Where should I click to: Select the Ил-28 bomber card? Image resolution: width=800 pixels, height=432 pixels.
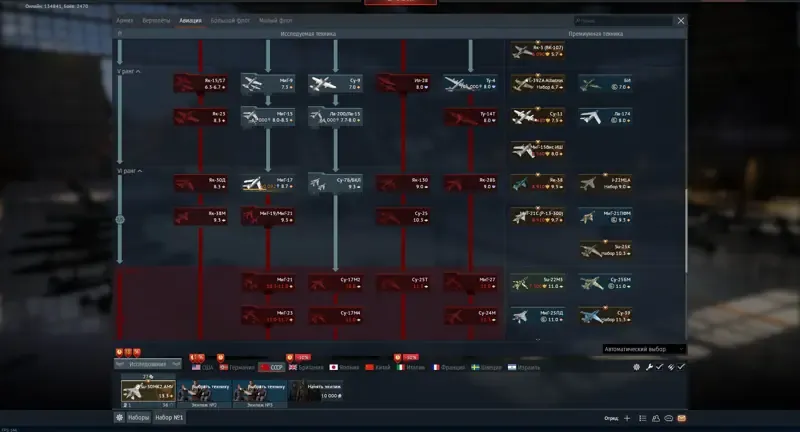click(403, 84)
